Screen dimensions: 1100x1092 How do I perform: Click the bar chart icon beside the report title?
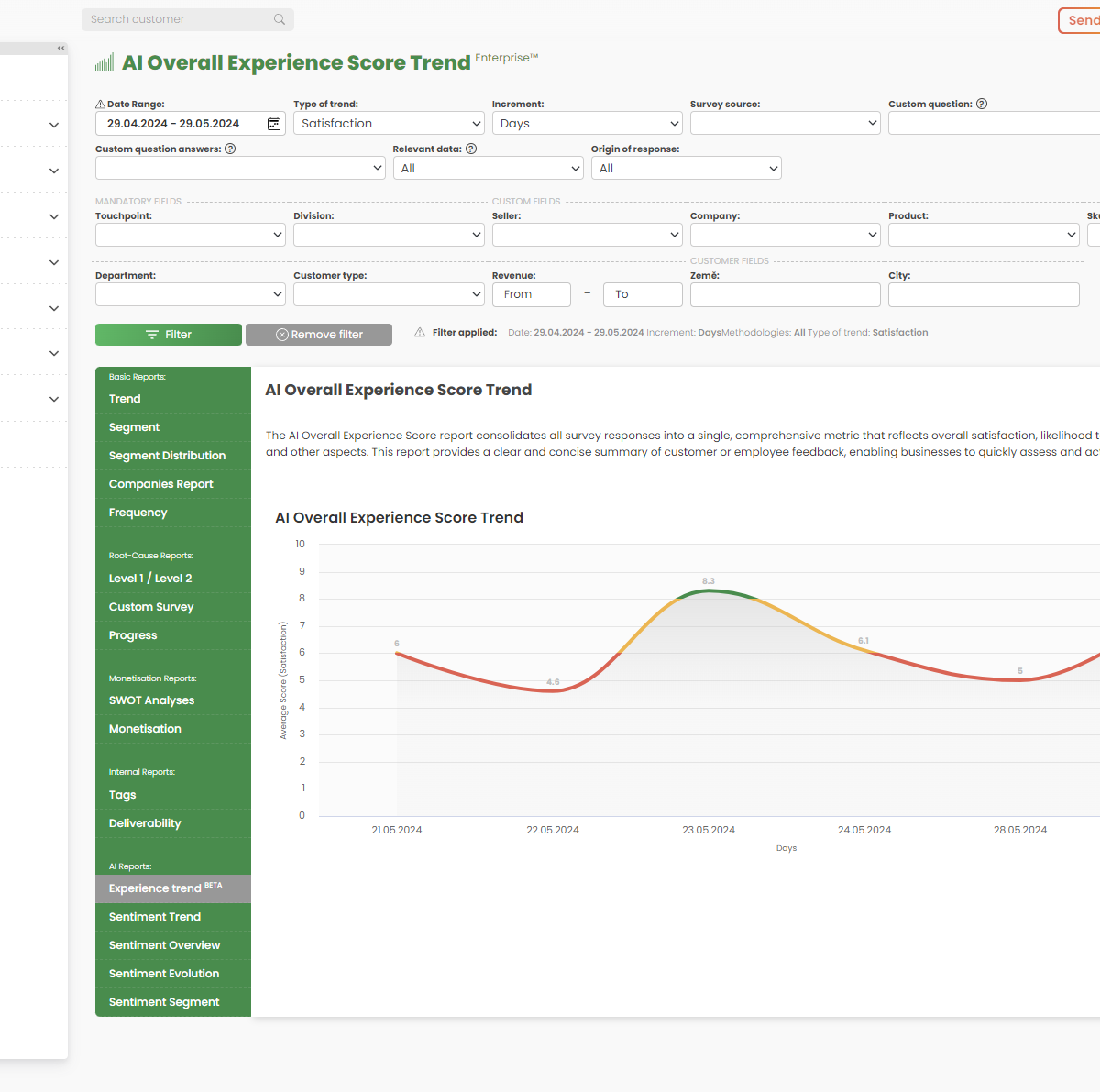click(104, 61)
